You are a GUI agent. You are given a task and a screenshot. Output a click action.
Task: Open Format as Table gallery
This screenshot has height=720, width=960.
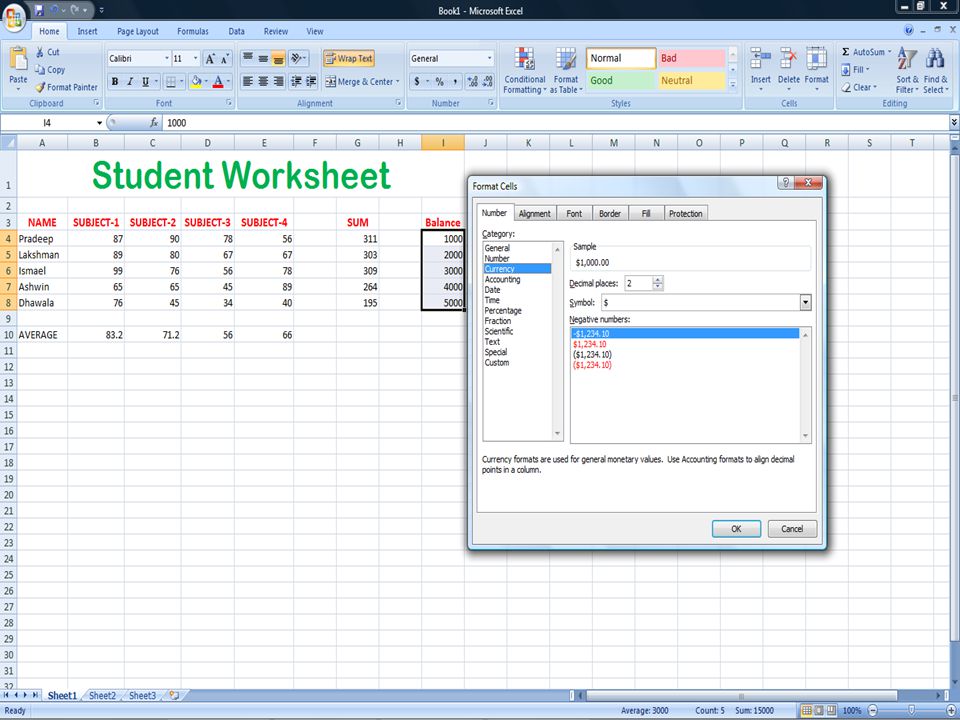pyautogui.click(x=566, y=70)
